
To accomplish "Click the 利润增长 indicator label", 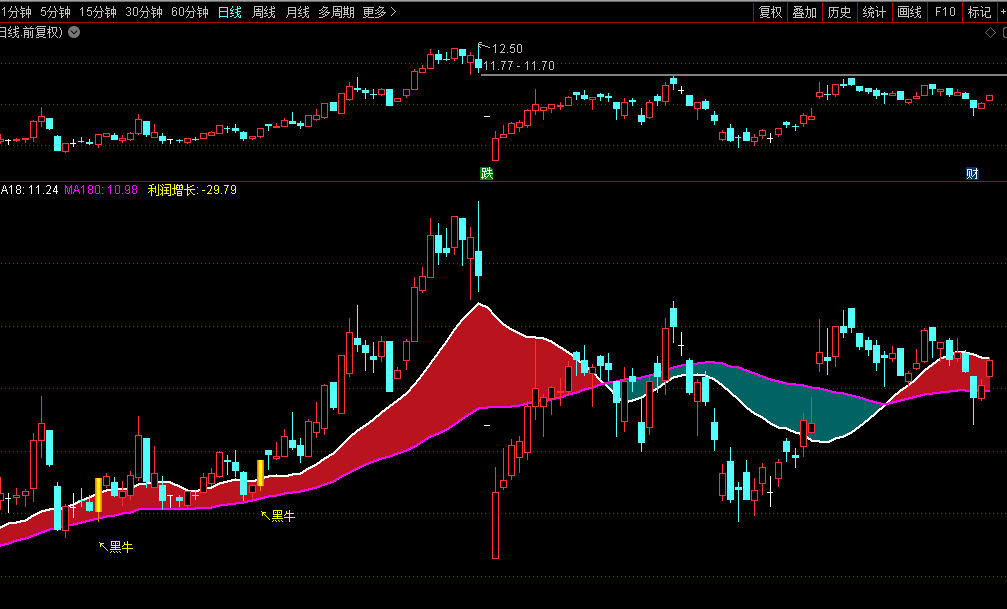I will pos(172,189).
